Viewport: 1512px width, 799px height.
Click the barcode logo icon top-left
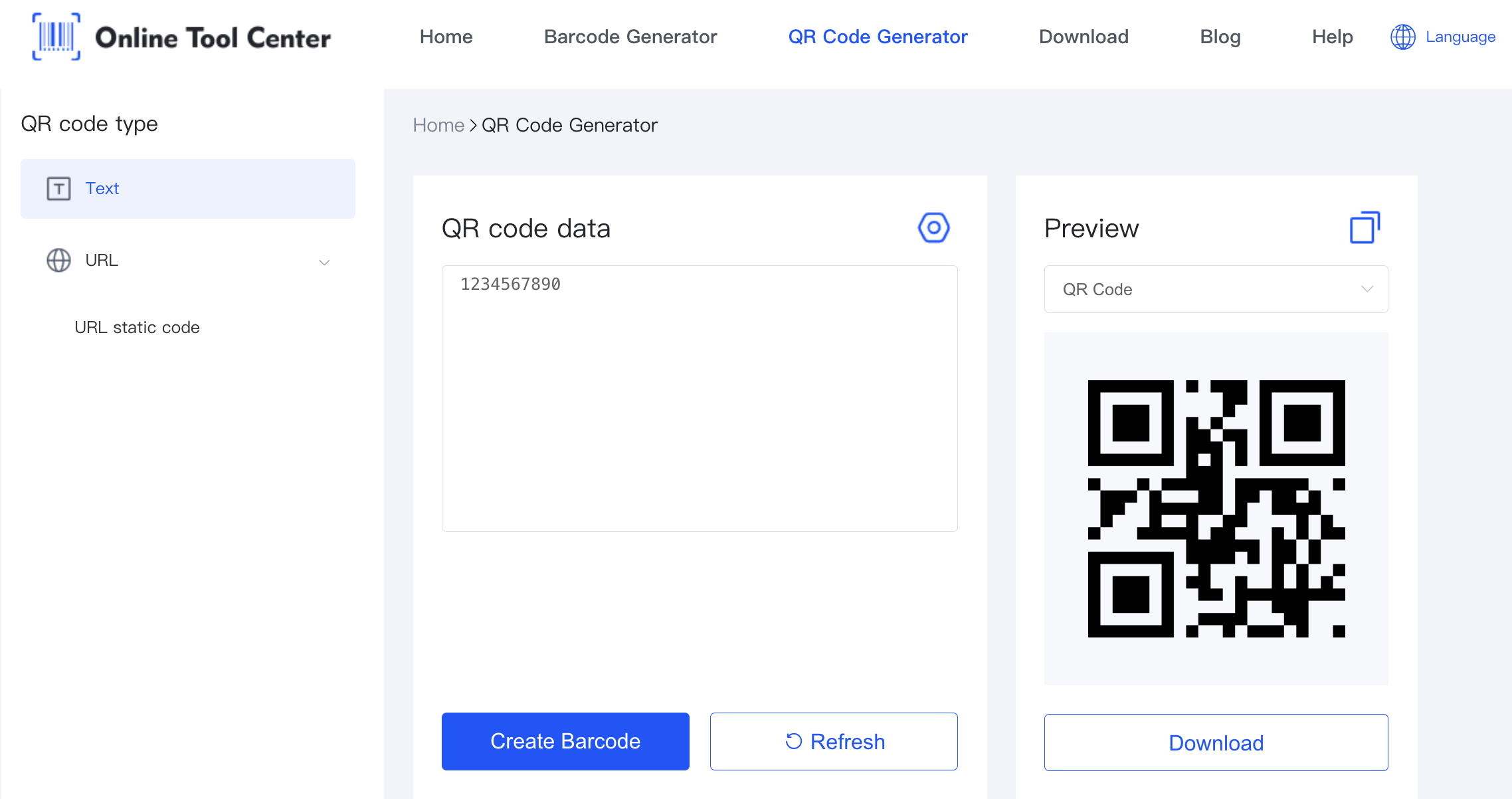[x=56, y=37]
